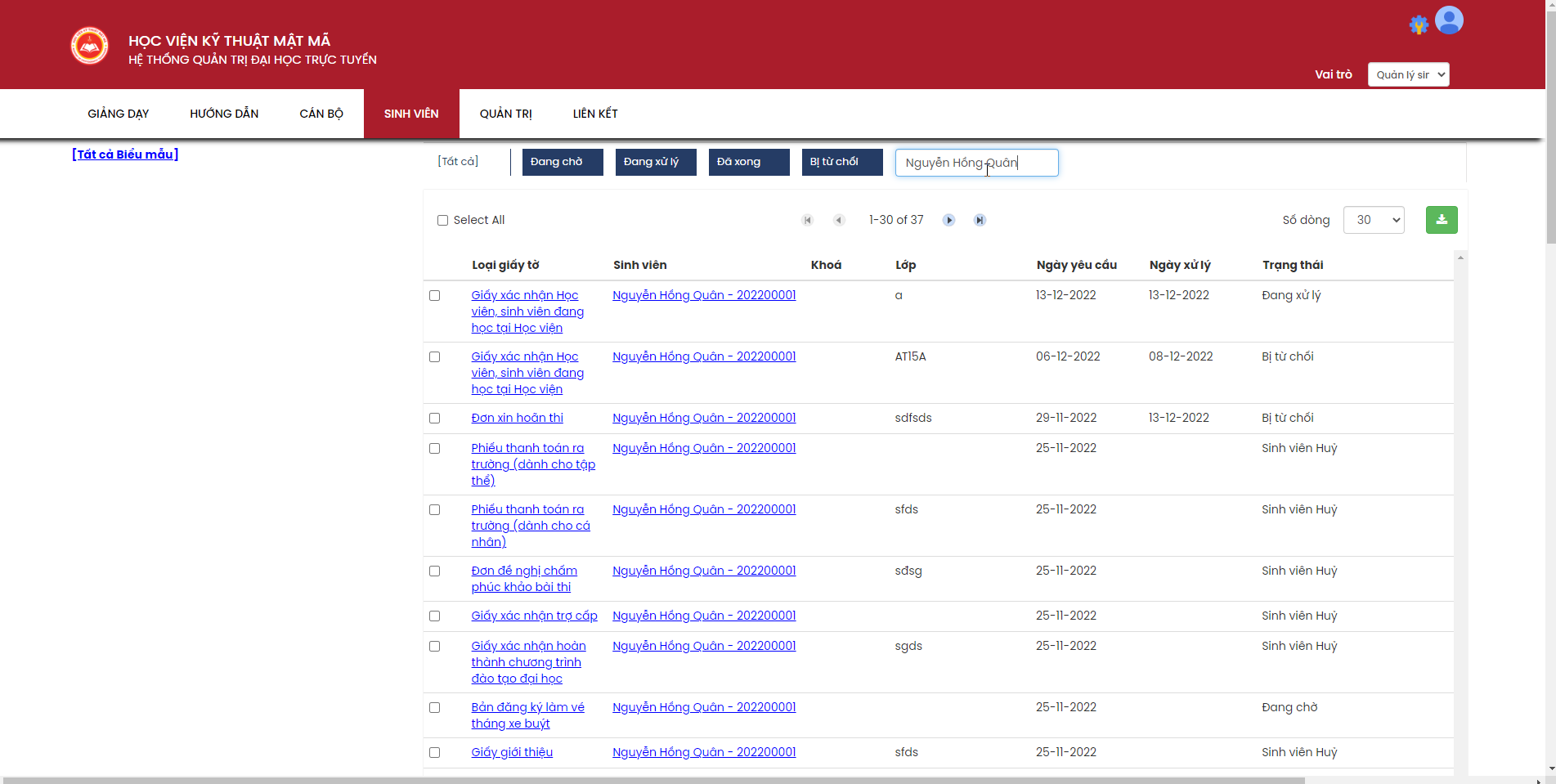
Task: Open the Bản đăng ký làm vé tháng xe buýt link
Action: pos(527,715)
